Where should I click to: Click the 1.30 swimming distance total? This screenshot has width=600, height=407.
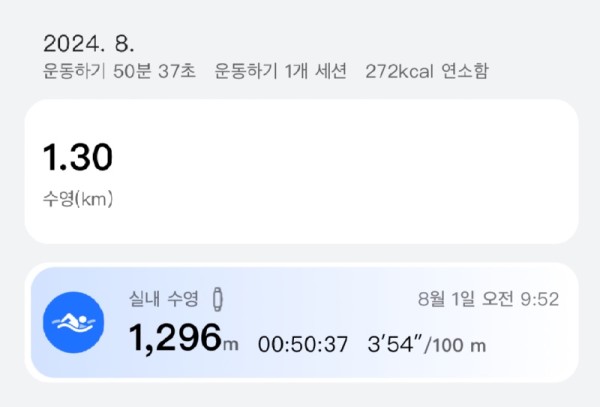click(x=78, y=157)
